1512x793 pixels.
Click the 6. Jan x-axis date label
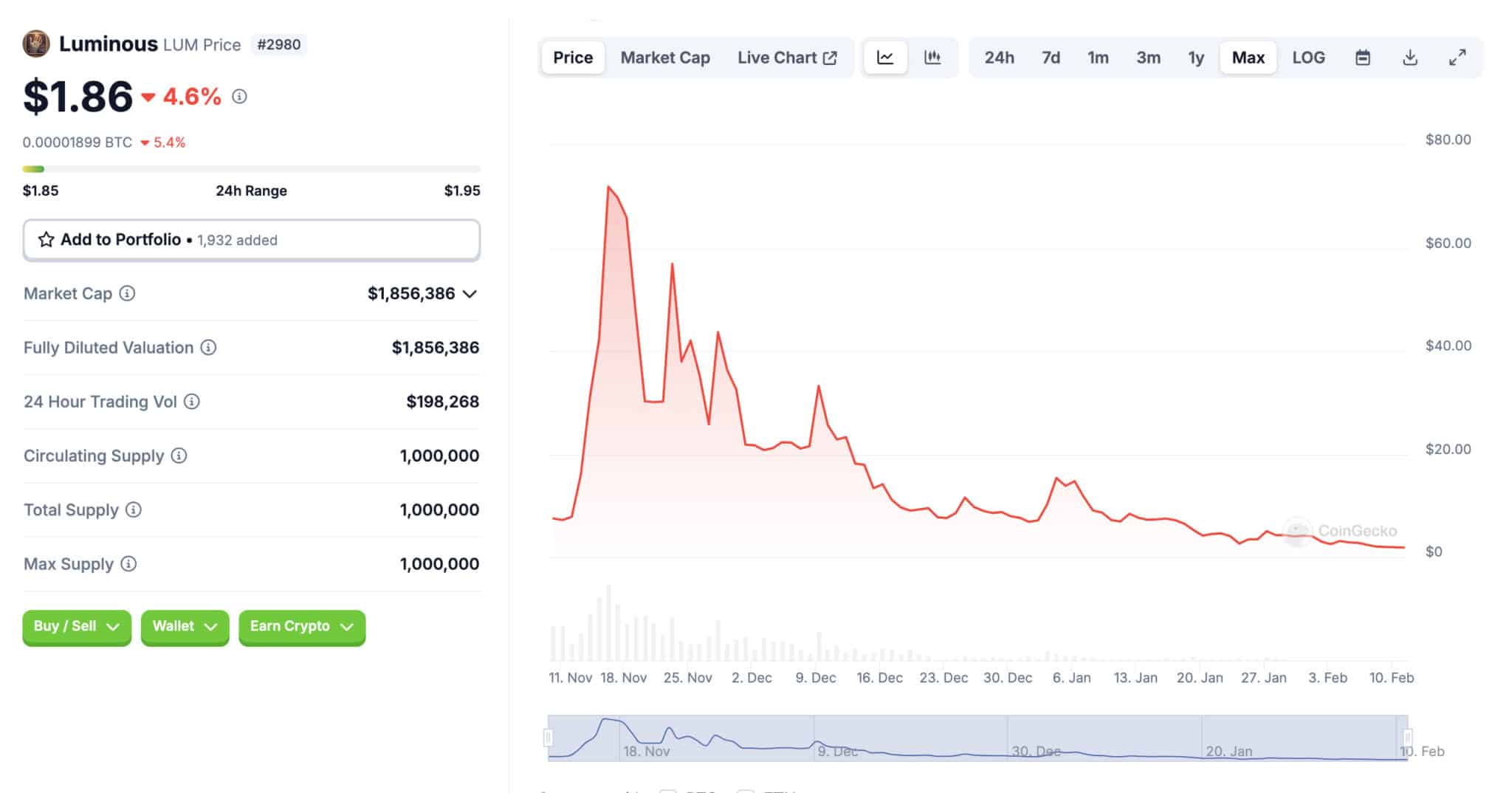pos(1071,678)
